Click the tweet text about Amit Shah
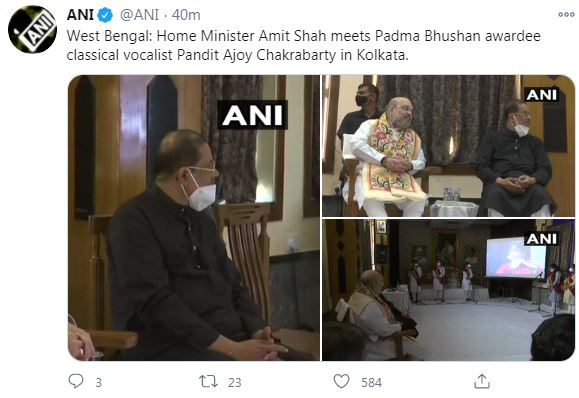Screen dimensions: 579x398 pyautogui.click(x=304, y=45)
